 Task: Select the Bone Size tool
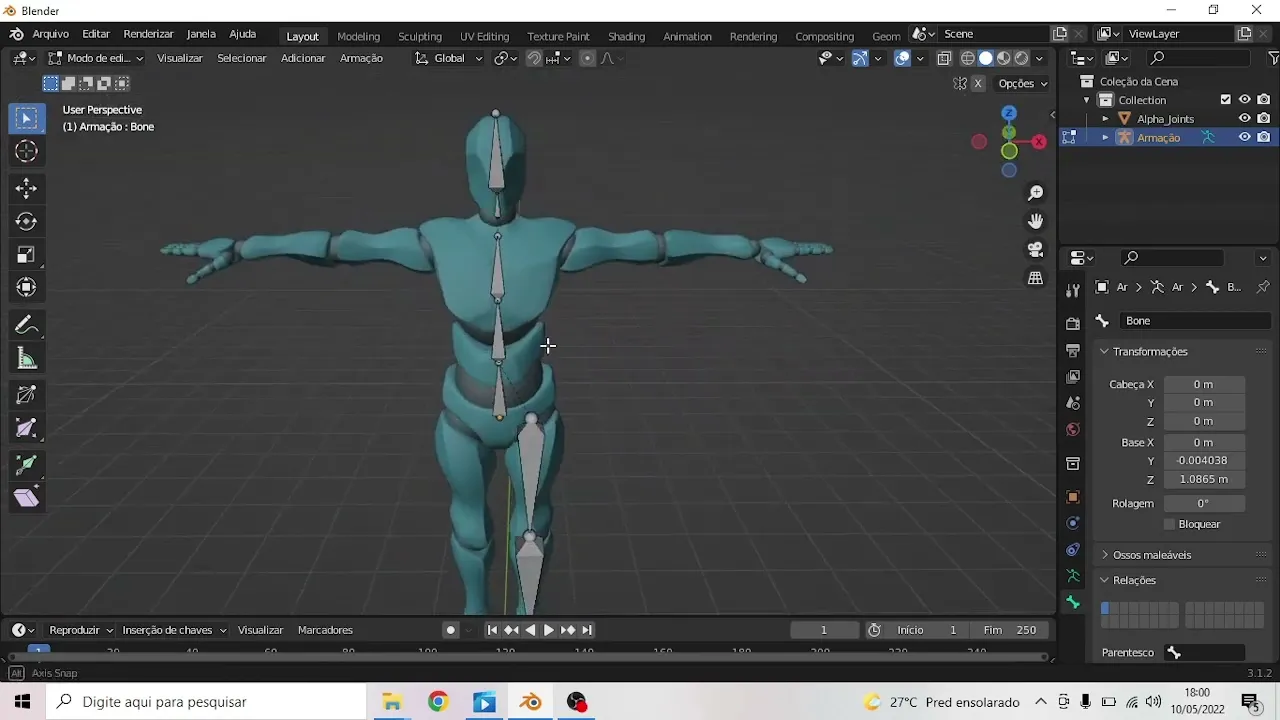click(x=26, y=428)
